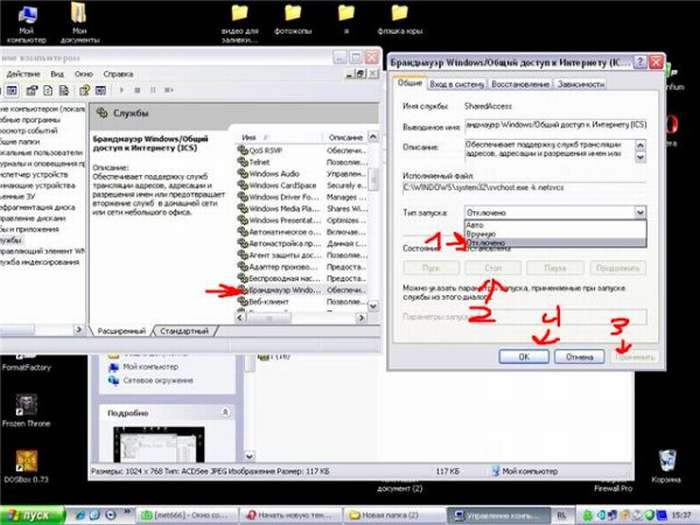
Task: Click the up arrow of the services list scrollbar
Action: click(x=373, y=136)
